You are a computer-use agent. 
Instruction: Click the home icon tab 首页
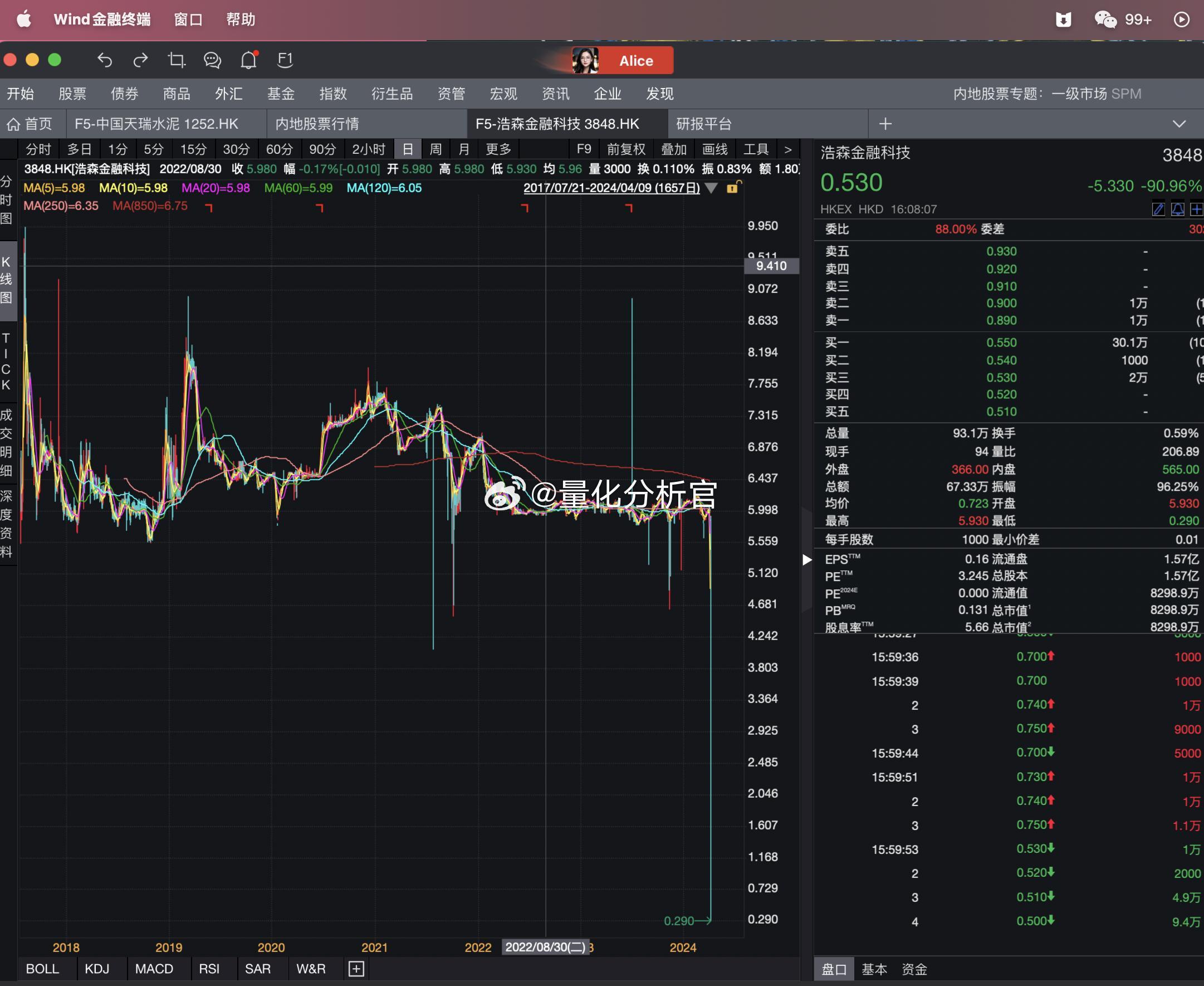[x=30, y=124]
